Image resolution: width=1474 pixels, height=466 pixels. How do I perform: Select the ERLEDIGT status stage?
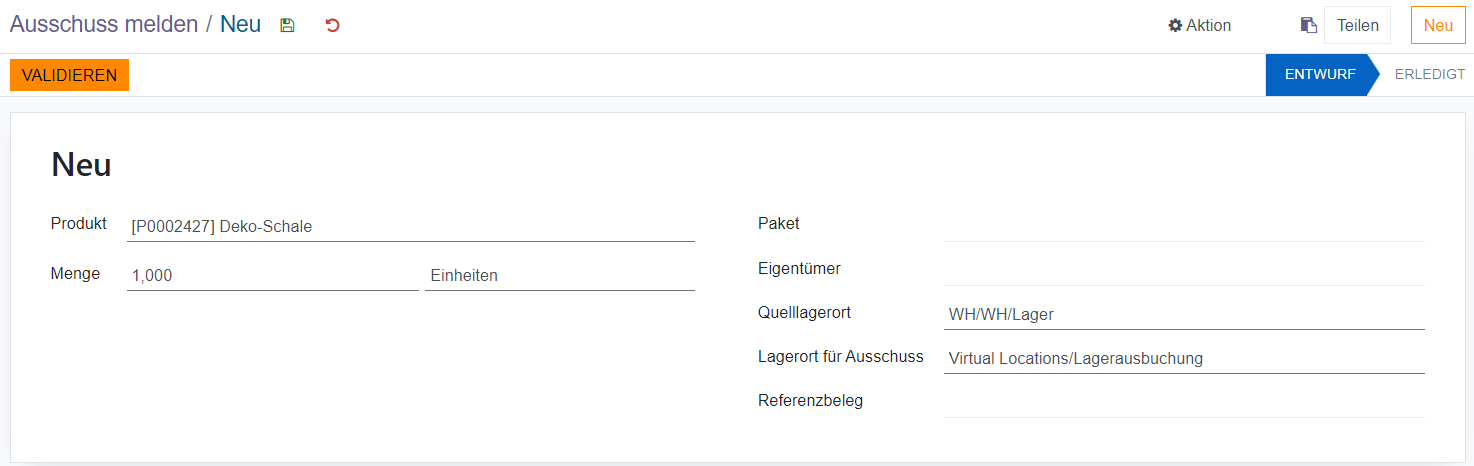pyautogui.click(x=1429, y=75)
